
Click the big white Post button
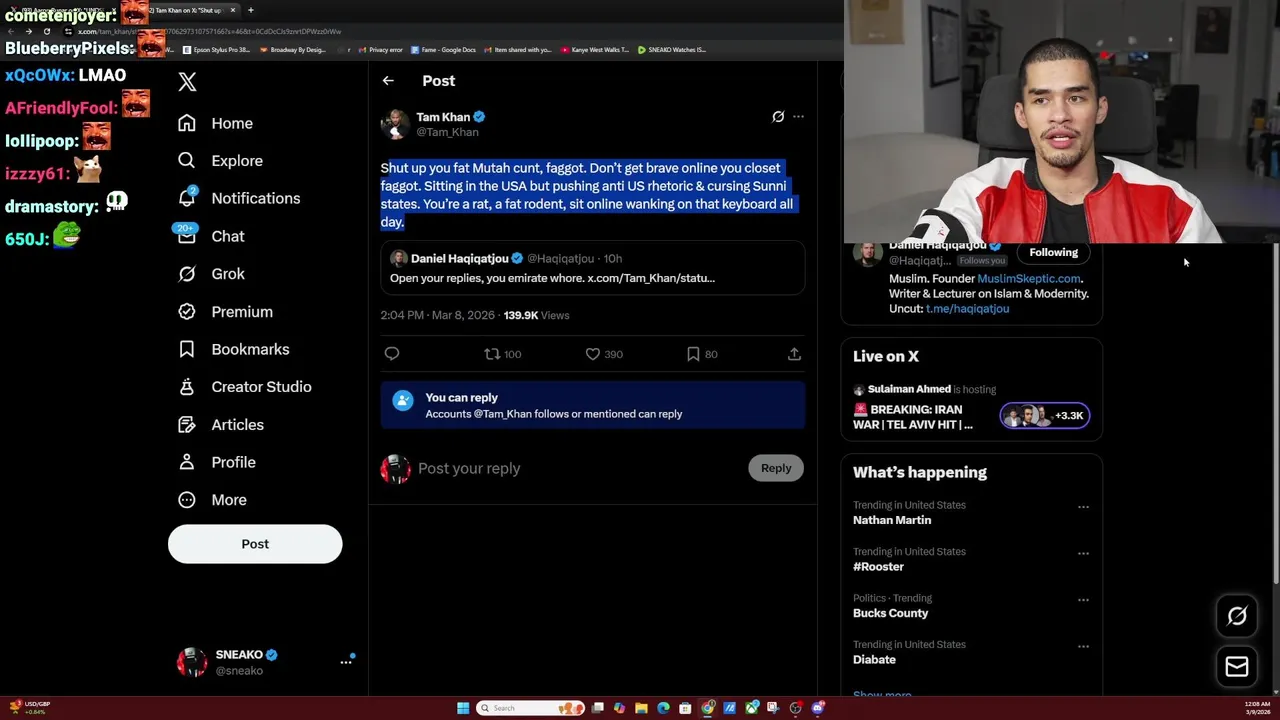pos(255,544)
